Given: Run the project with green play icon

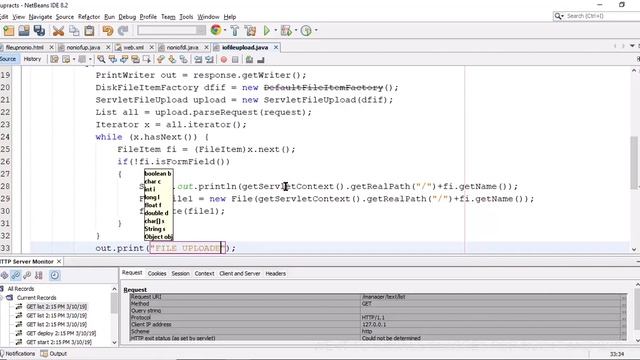Looking at the screenshot, I should [267, 31].
